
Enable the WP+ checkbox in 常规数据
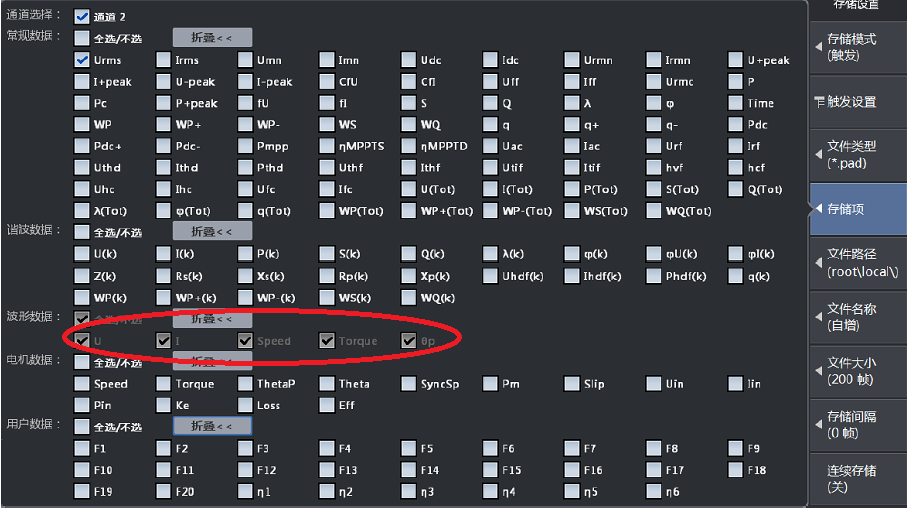point(163,124)
